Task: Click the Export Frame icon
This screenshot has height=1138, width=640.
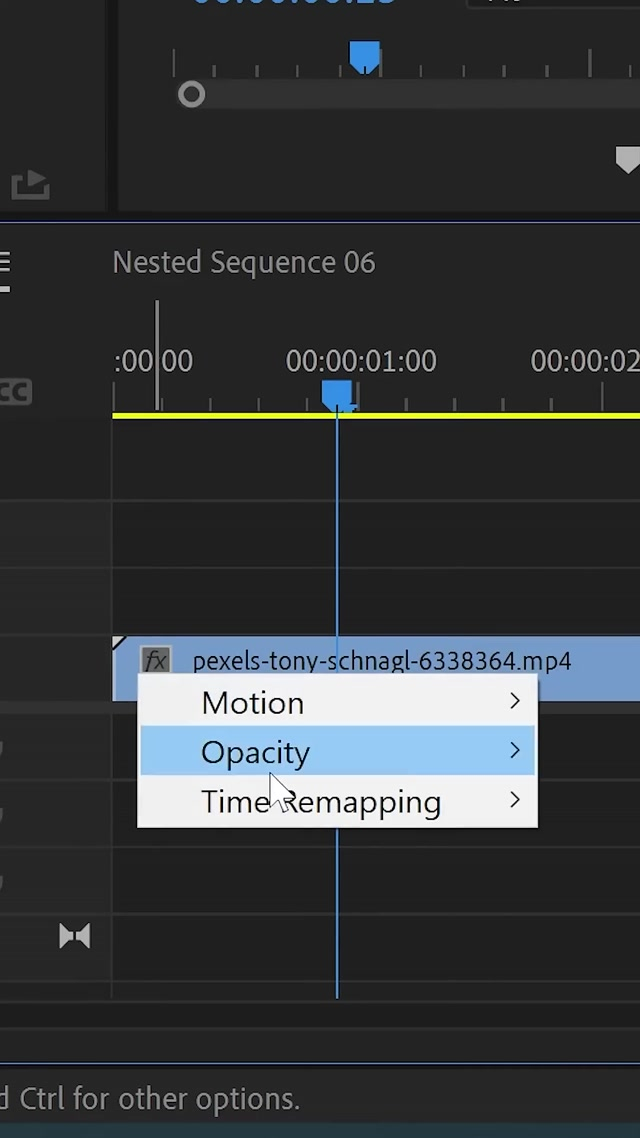Action: 30,185
